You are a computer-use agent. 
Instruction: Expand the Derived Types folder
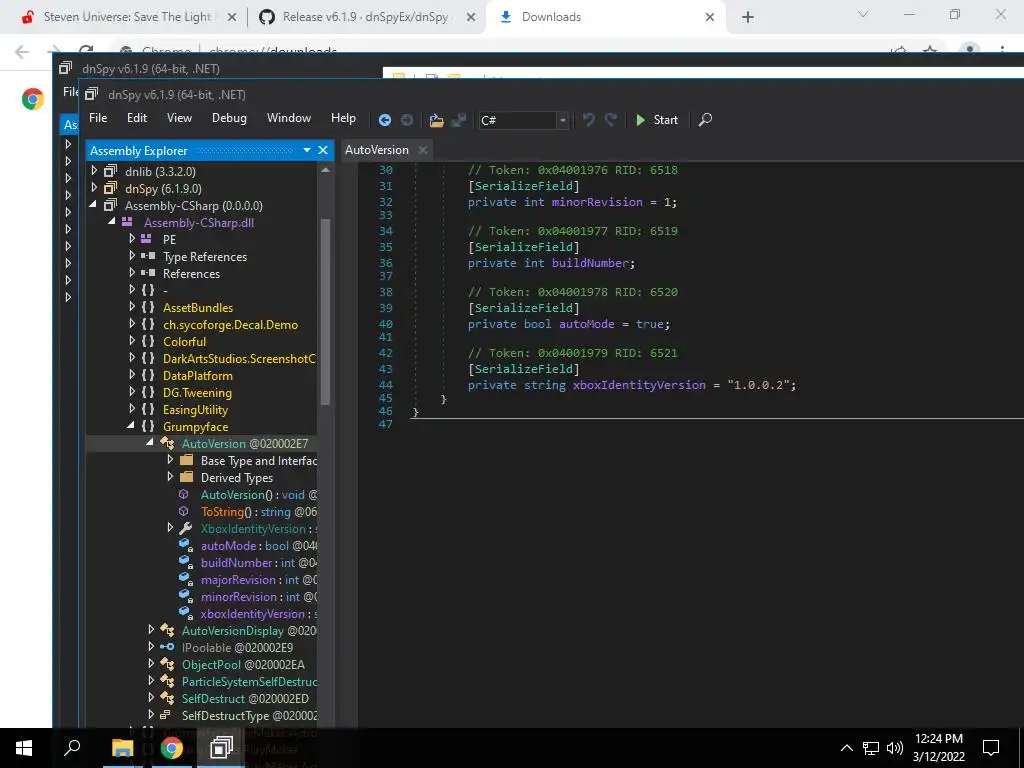(x=170, y=477)
